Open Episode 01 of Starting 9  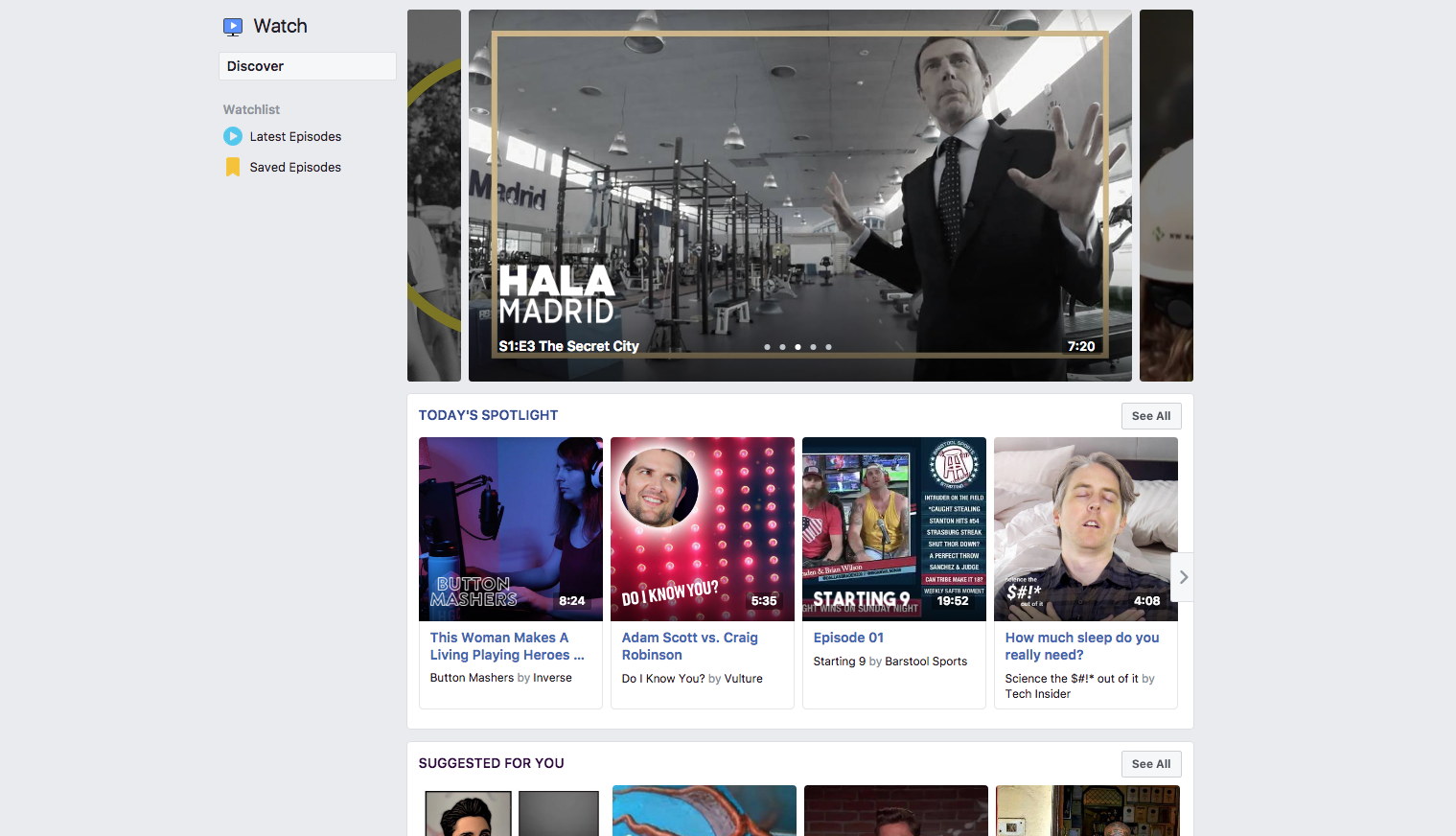pos(848,637)
